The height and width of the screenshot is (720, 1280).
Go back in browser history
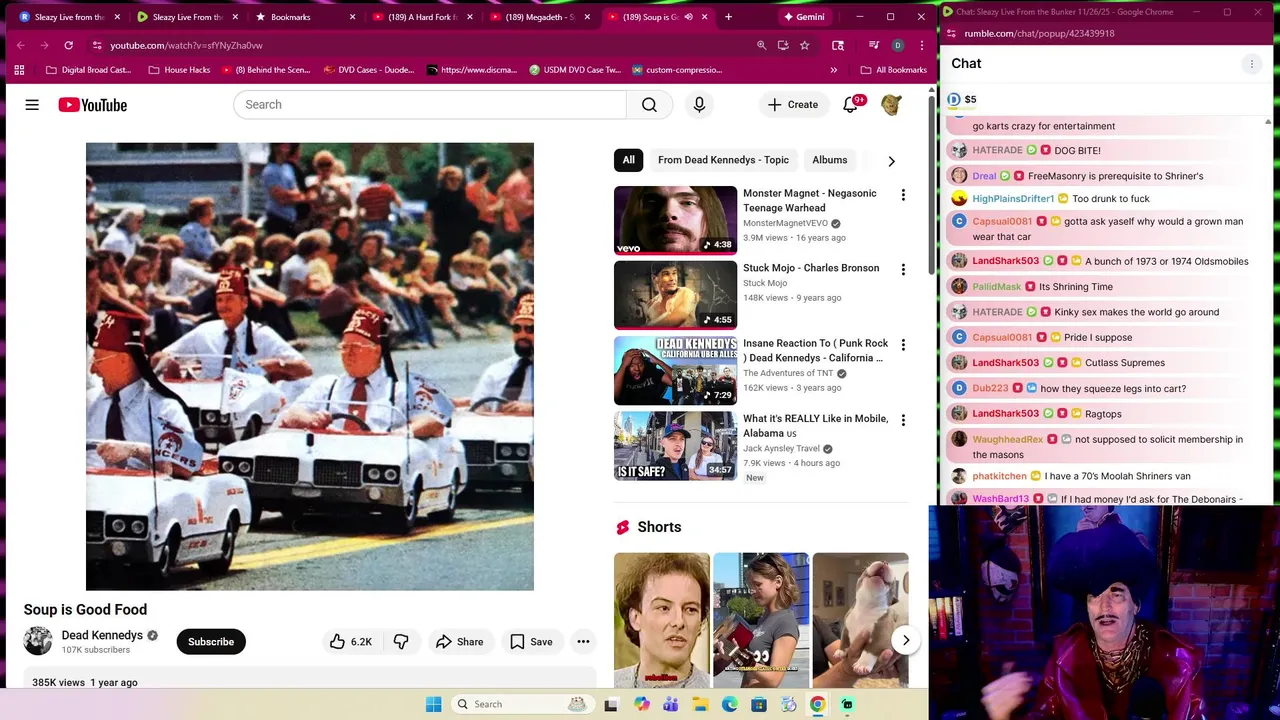(20, 45)
